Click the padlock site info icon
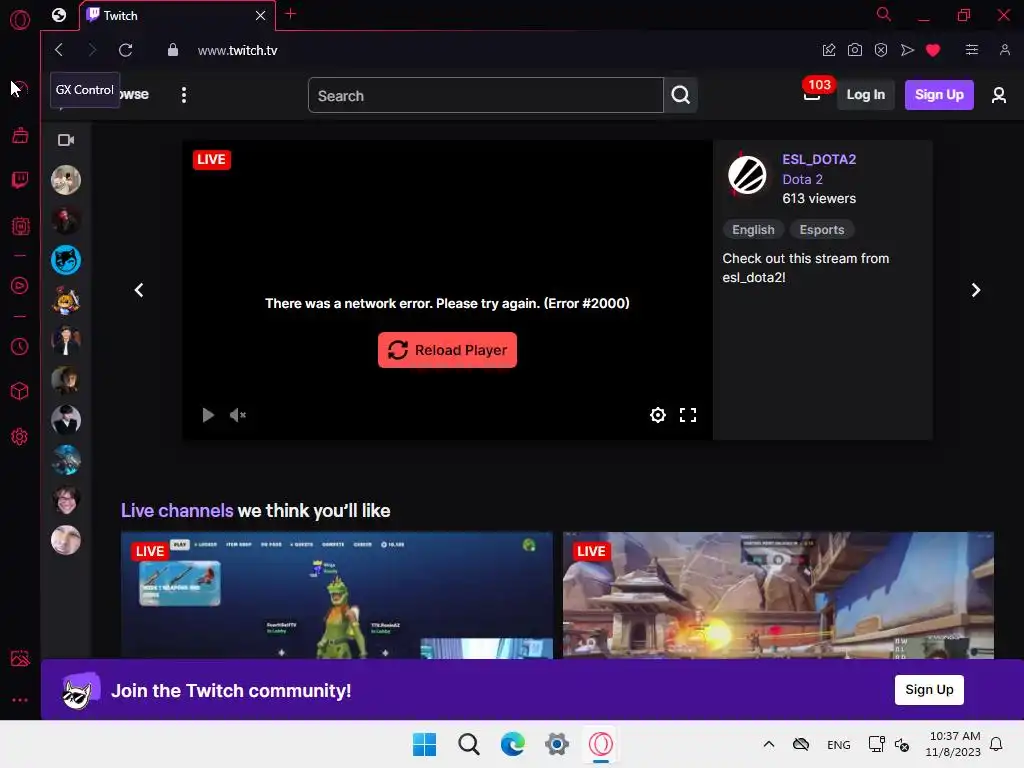Screen dimensions: 1024x768 point(172,50)
